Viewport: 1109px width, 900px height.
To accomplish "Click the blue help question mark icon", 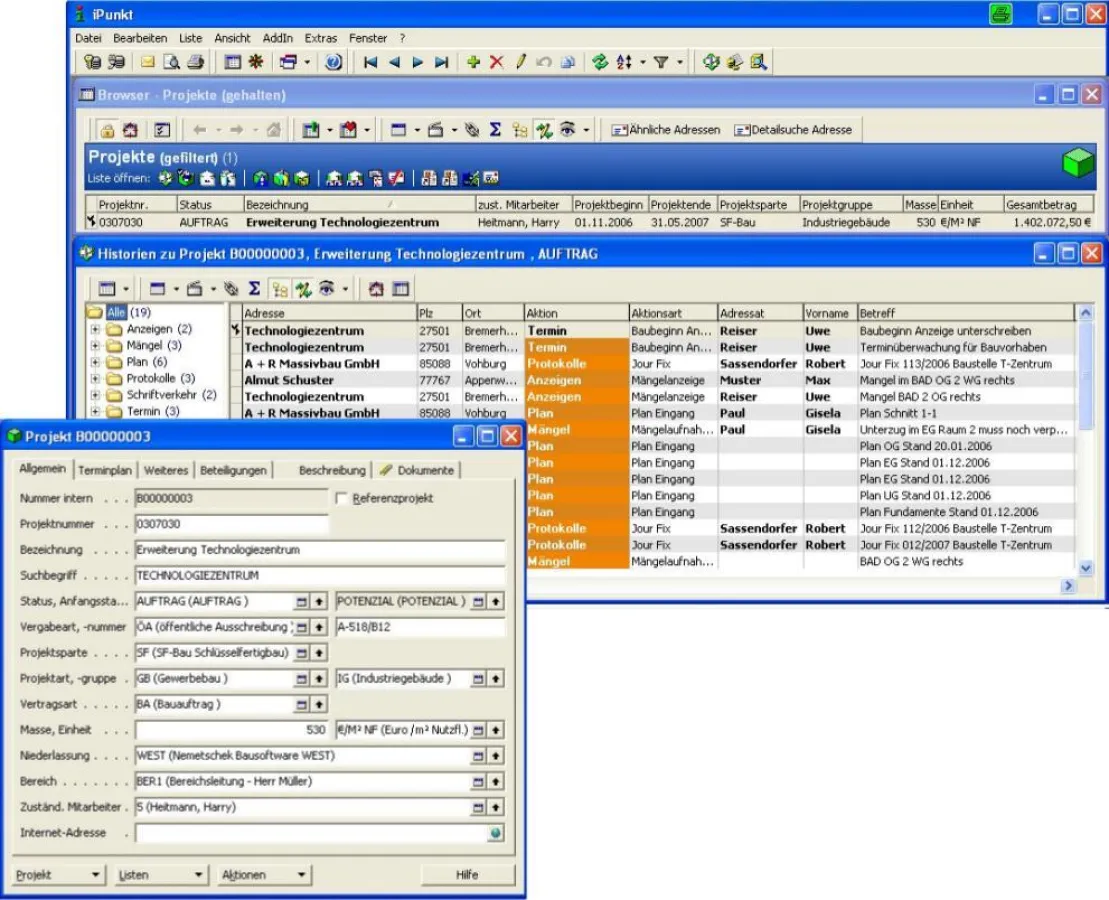I will coord(334,62).
